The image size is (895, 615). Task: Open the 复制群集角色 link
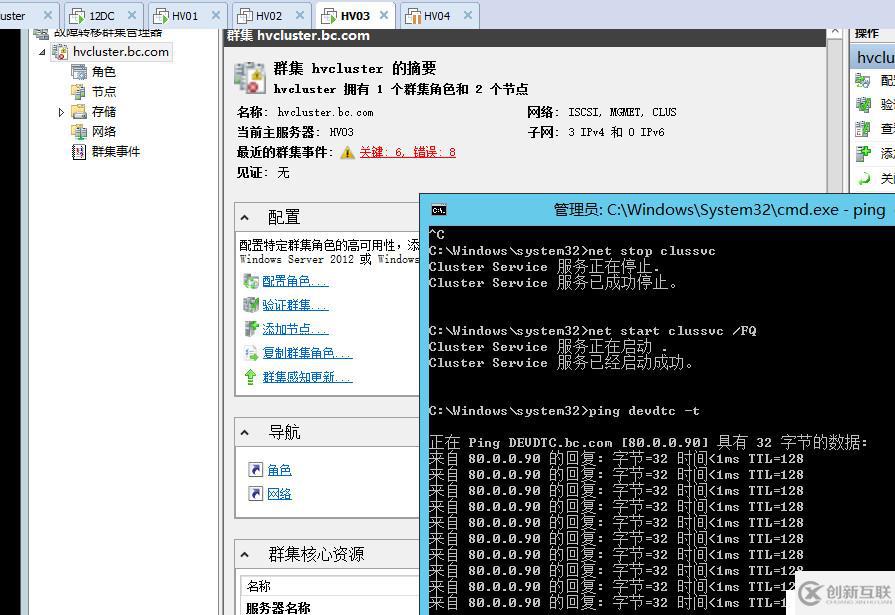(307, 353)
